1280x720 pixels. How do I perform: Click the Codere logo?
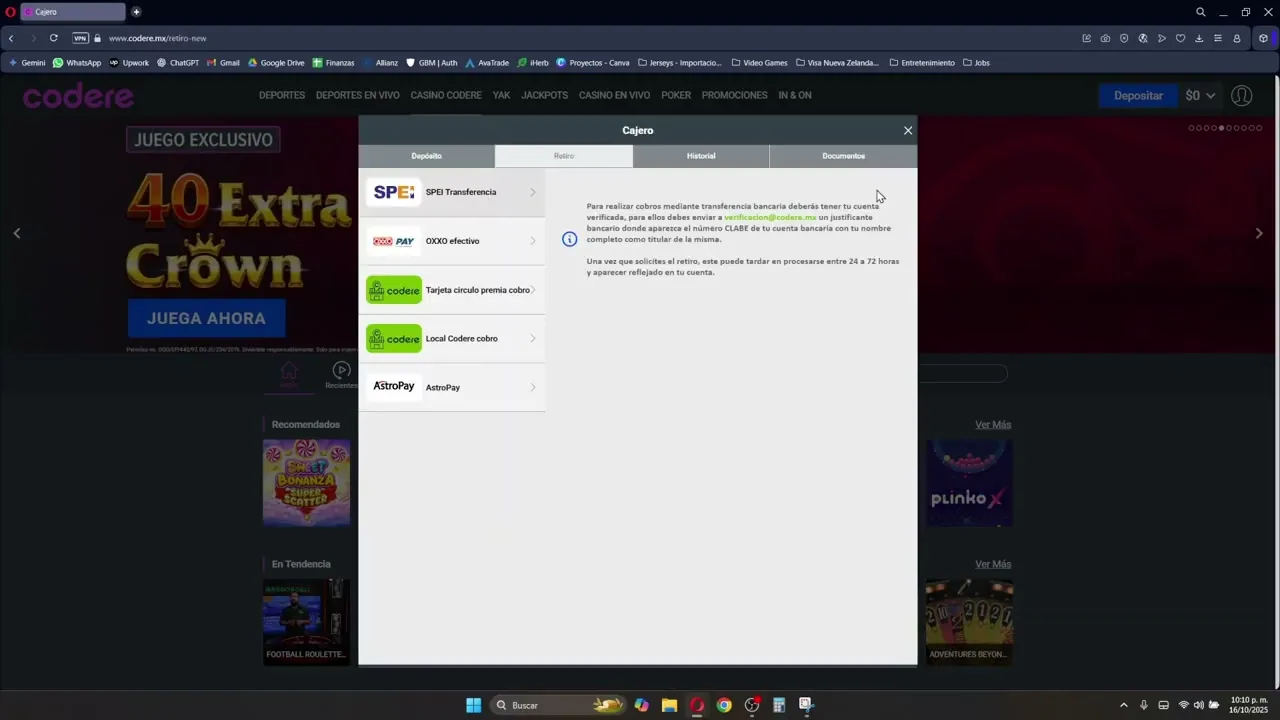tap(78, 96)
